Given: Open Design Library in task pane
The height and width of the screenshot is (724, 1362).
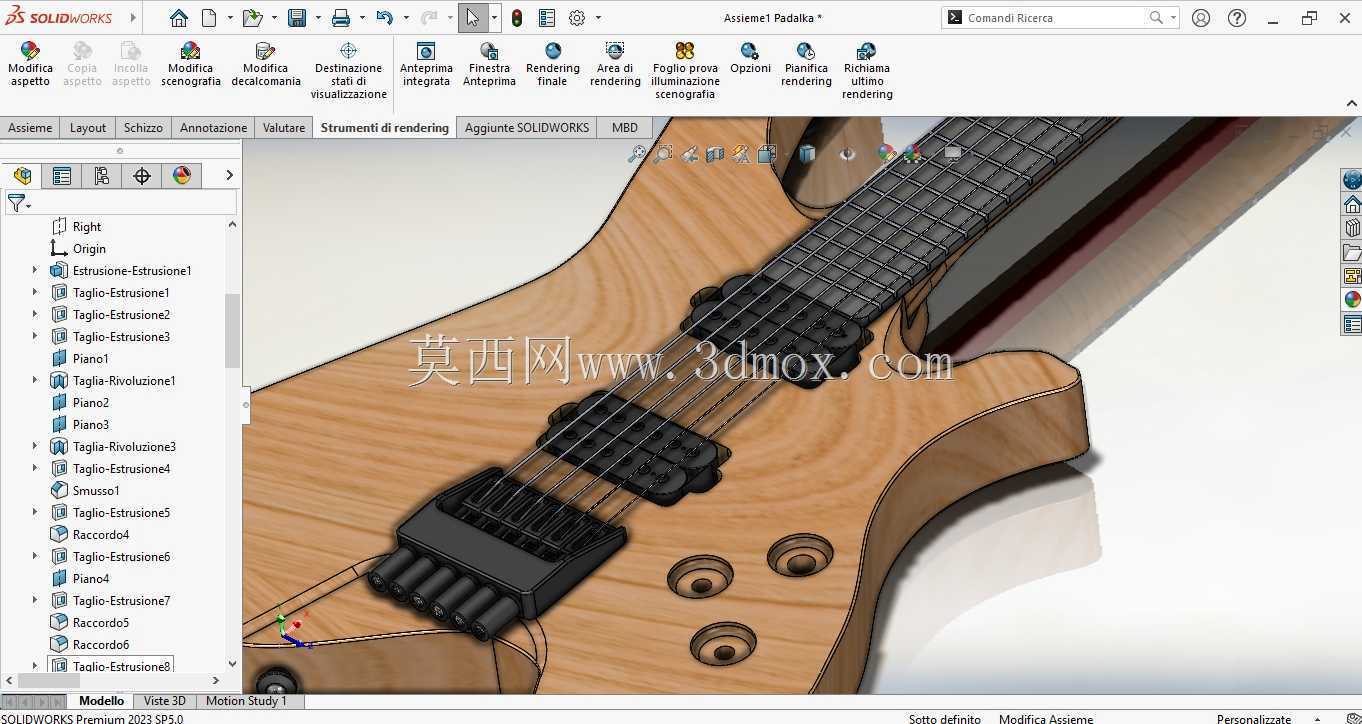Looking at the screenshot, I should click(1352, 228).
